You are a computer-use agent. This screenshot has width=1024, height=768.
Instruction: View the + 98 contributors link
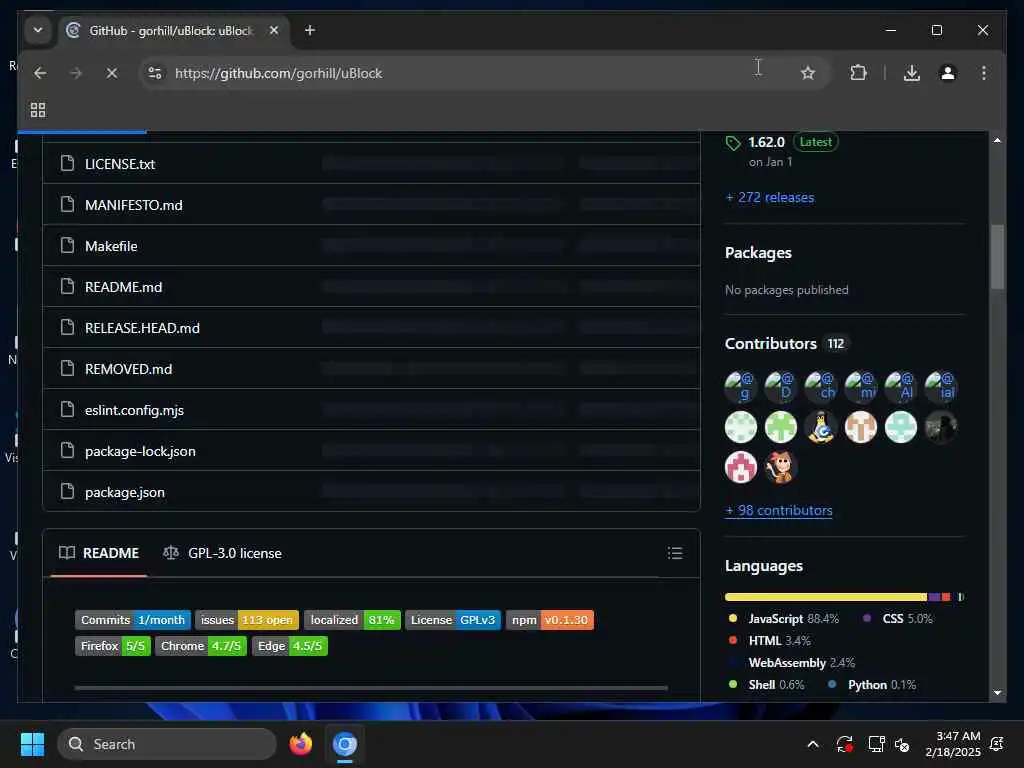click(779, 511)
